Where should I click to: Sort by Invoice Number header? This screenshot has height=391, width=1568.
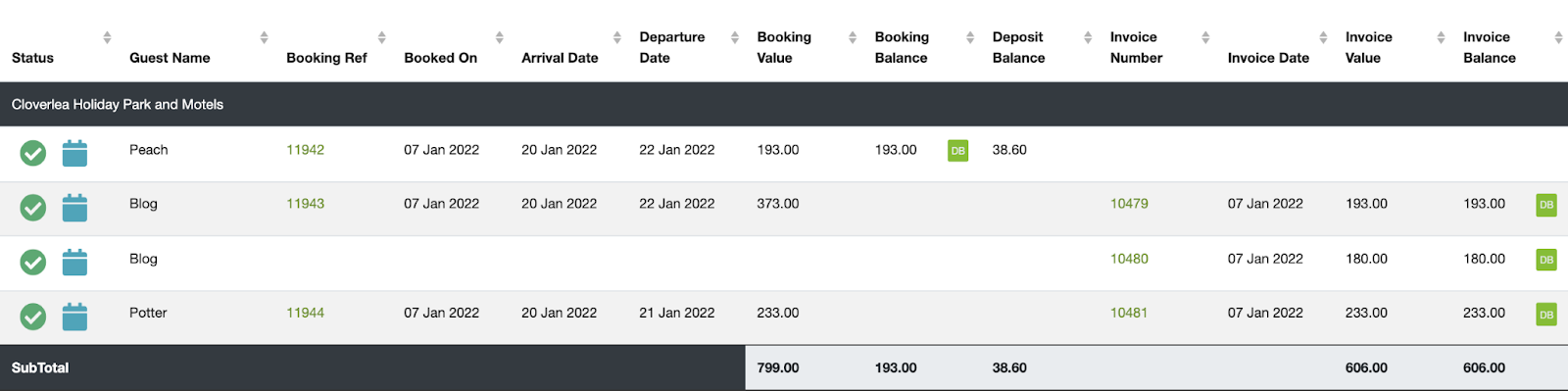(1136, 47)
